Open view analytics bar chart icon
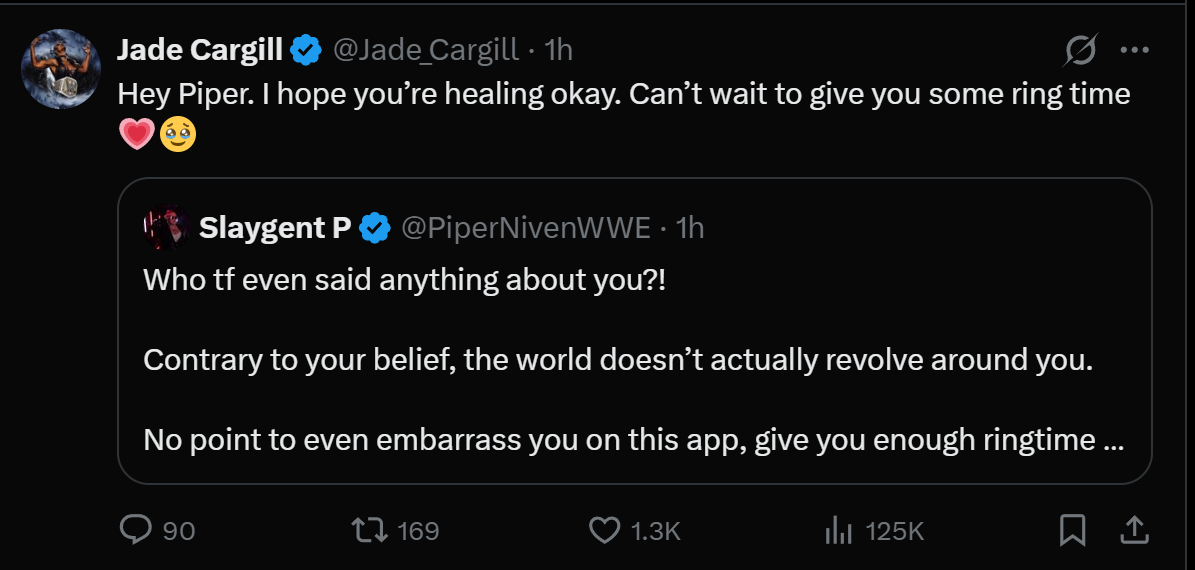Viewport: 1195px width, 570px height. [838, 530]
